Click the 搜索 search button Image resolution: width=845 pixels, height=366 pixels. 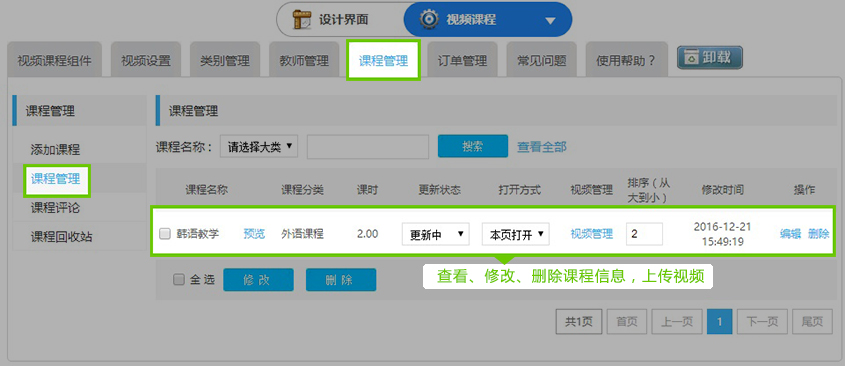tap(473, 146)
